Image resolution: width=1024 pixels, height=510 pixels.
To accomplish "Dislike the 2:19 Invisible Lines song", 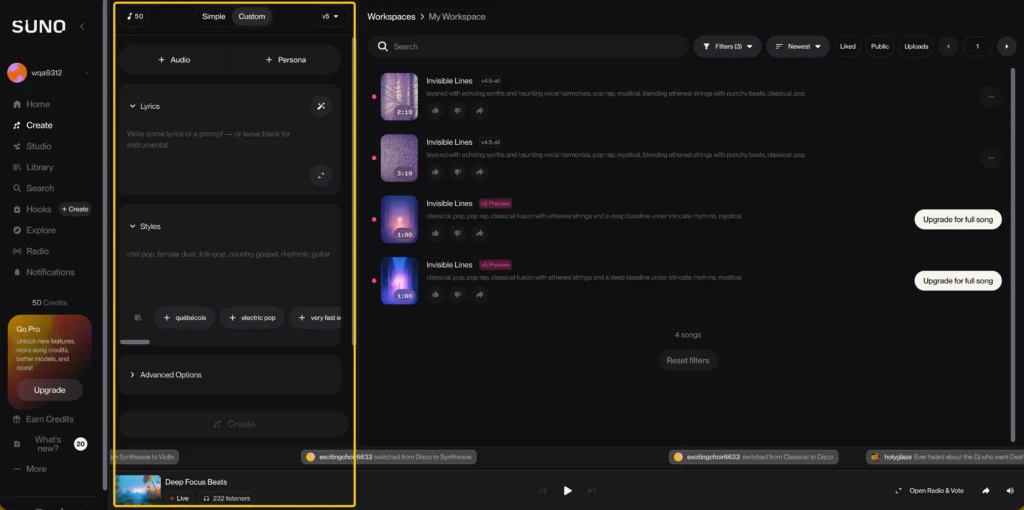I will (457, 111).
